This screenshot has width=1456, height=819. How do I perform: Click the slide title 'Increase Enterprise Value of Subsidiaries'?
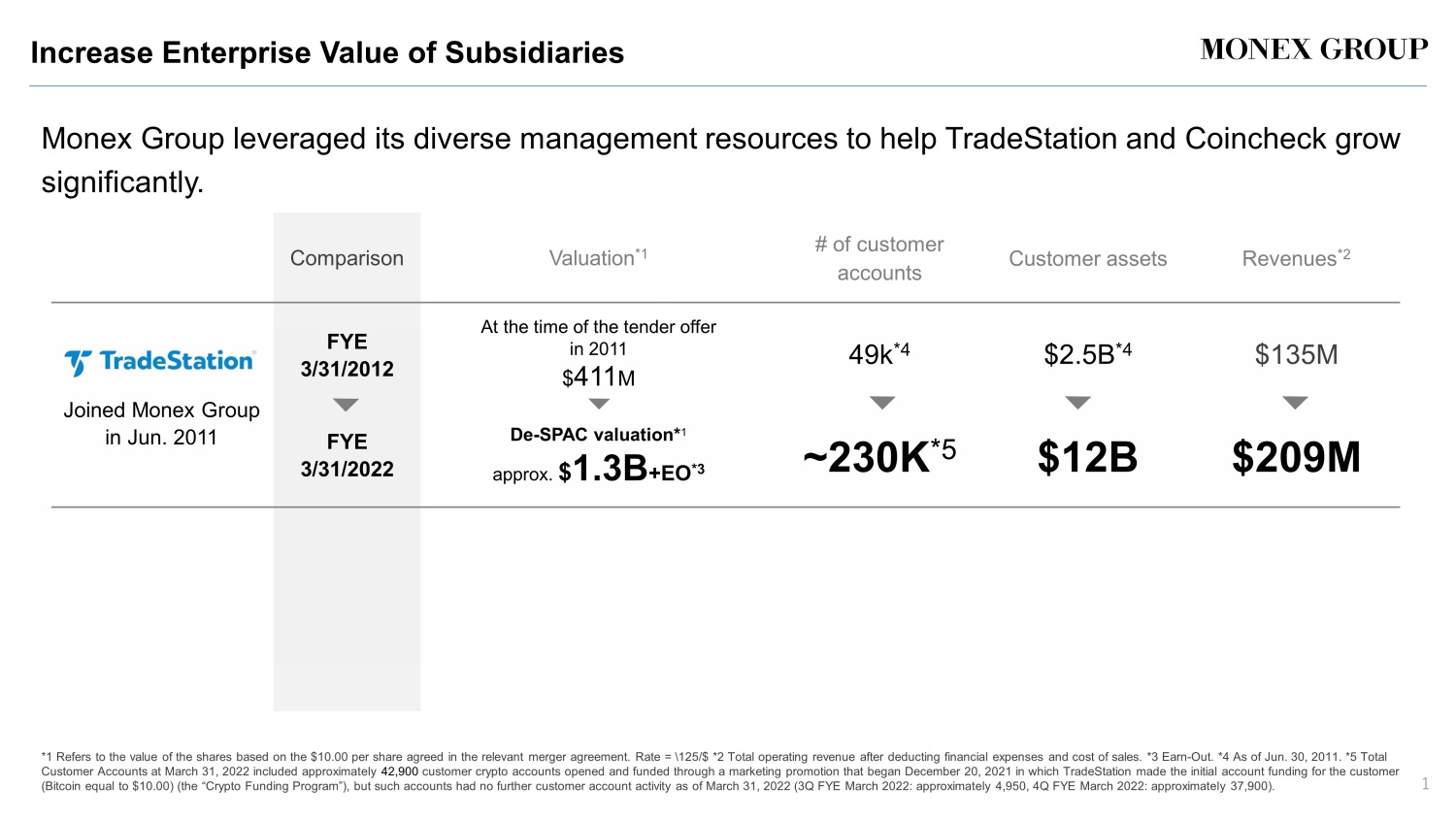coord(327,52)
